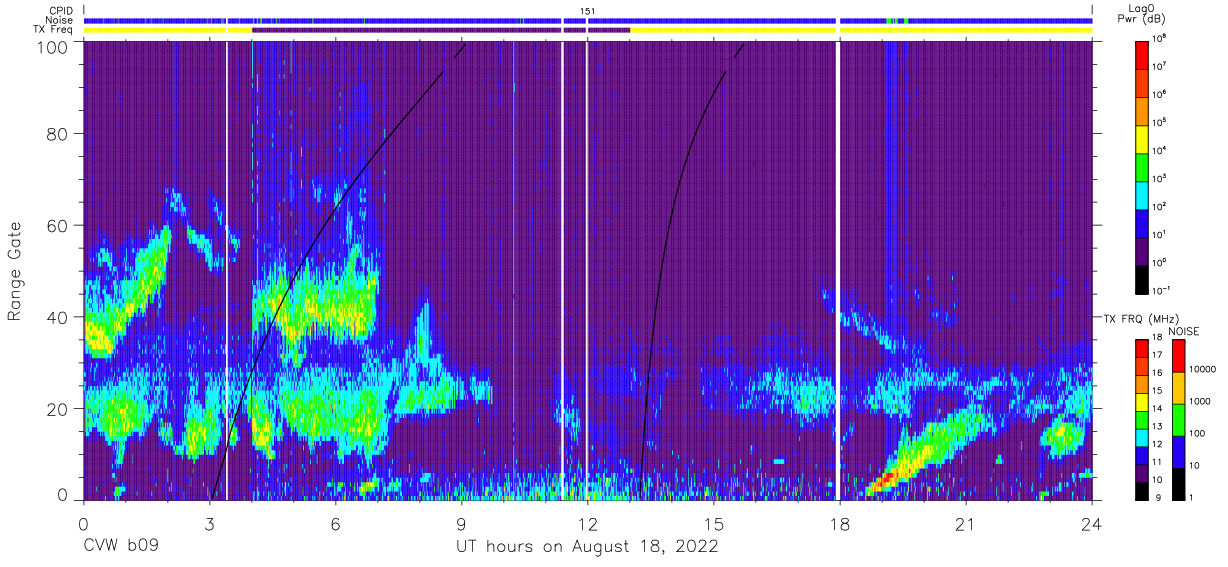This screenshot has width=1228, height=567.
Task: Select the "15" UT hour tick on x-axis
Action: pos(714,523)
